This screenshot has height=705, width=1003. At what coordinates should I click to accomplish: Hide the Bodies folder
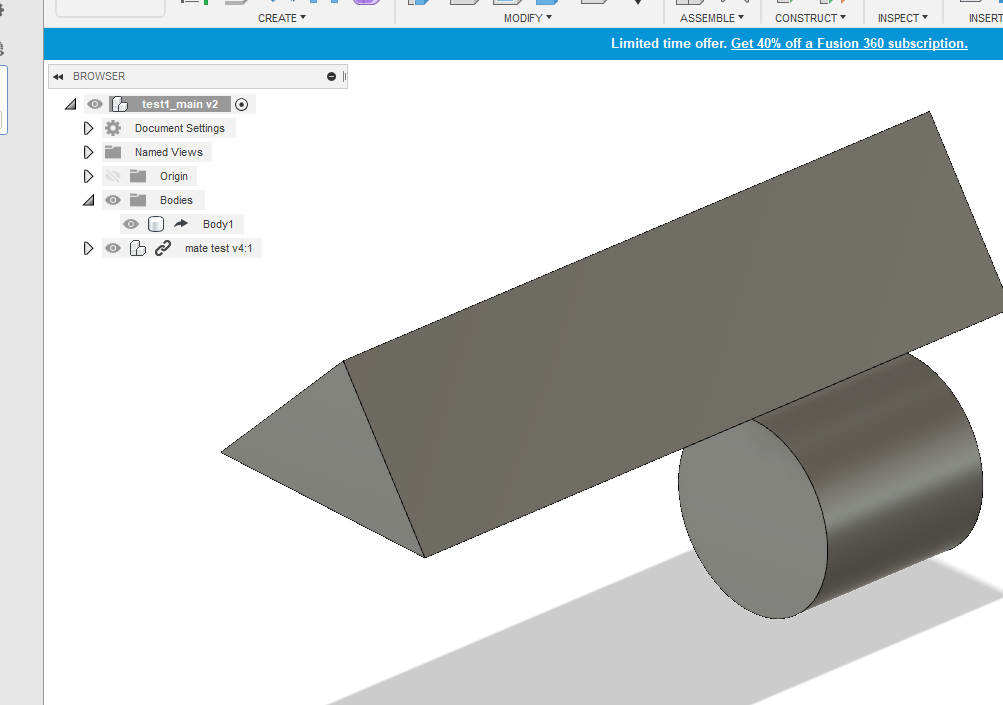[113, 200]
